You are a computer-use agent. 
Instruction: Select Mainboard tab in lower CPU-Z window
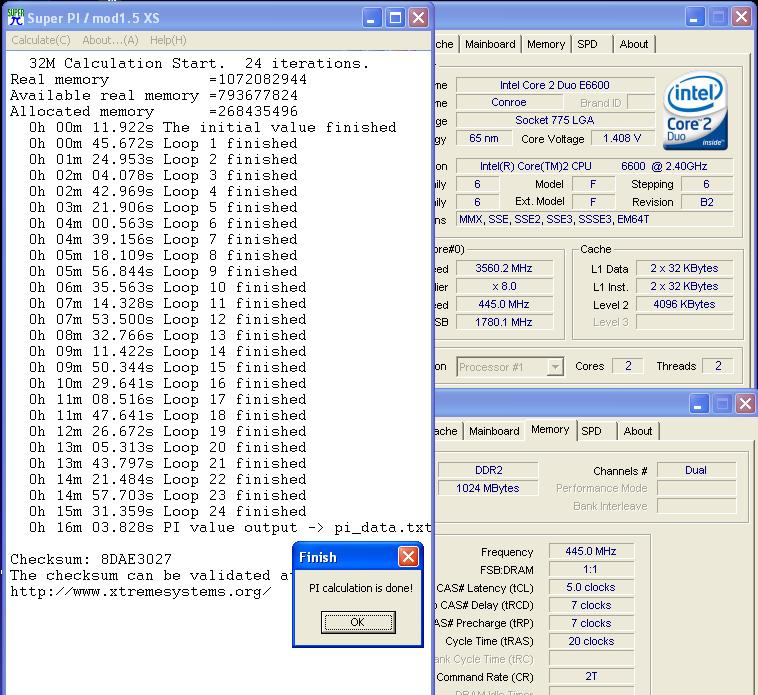tap(494, 431)
